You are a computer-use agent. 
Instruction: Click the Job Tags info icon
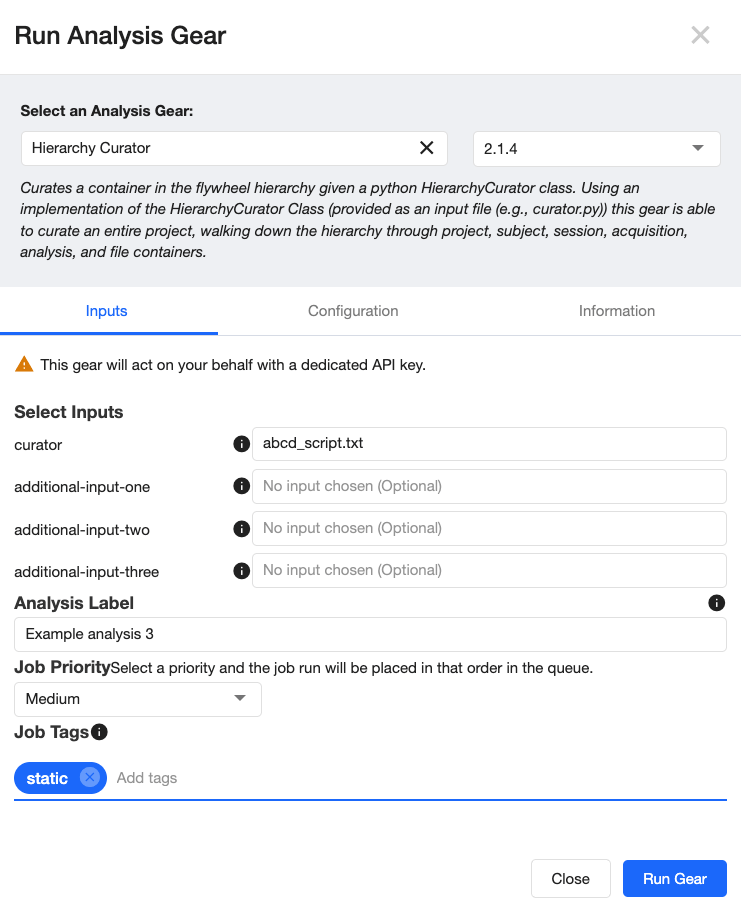[x=99, y=732]
